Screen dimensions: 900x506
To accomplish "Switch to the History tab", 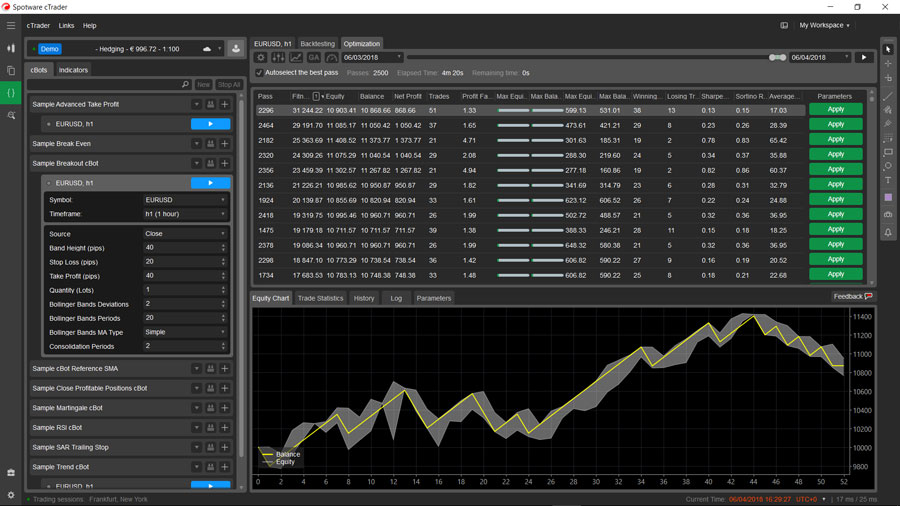I will click(x=364, y=298).
